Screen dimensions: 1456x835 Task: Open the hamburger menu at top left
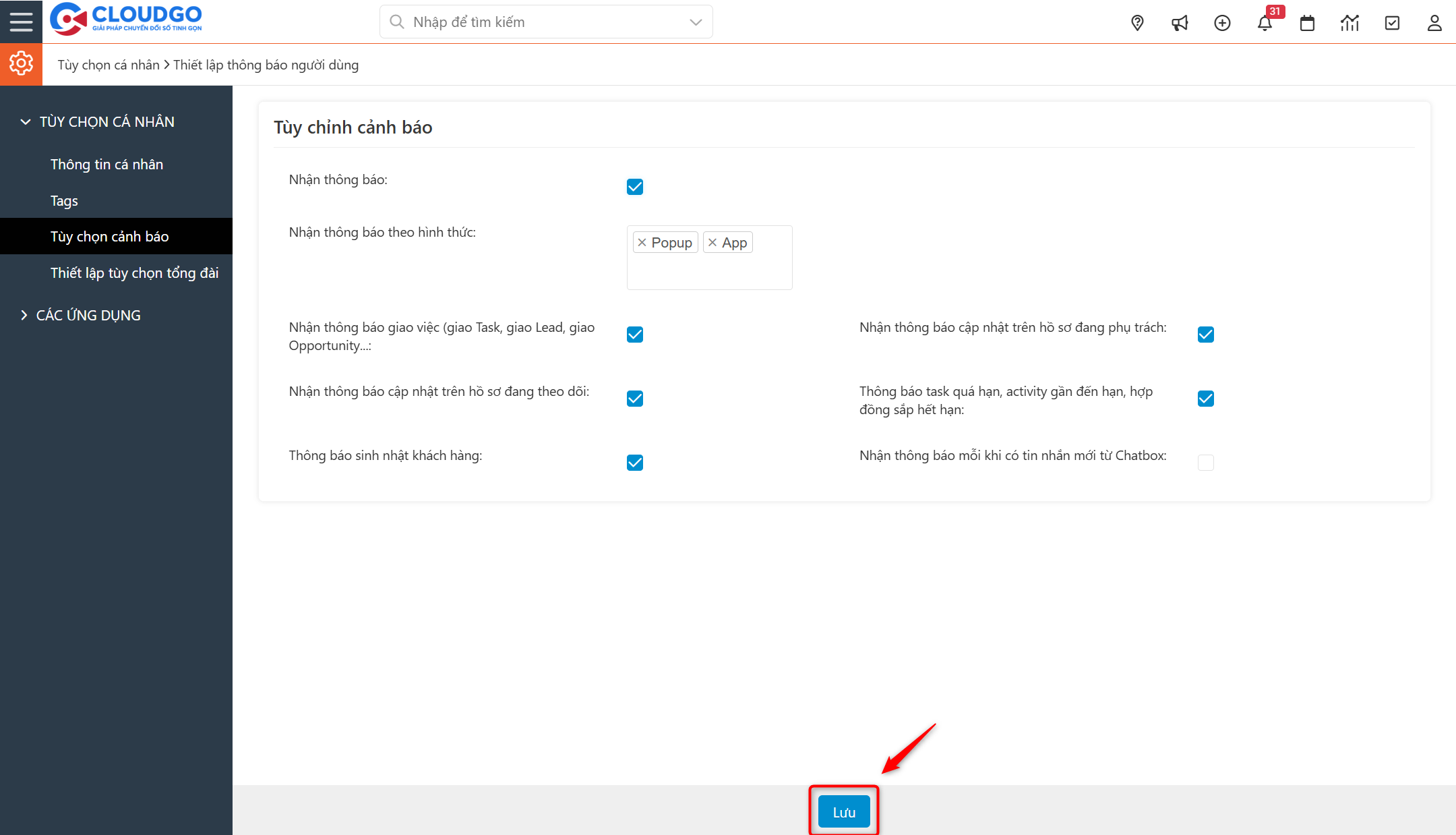tap(21, 21)
